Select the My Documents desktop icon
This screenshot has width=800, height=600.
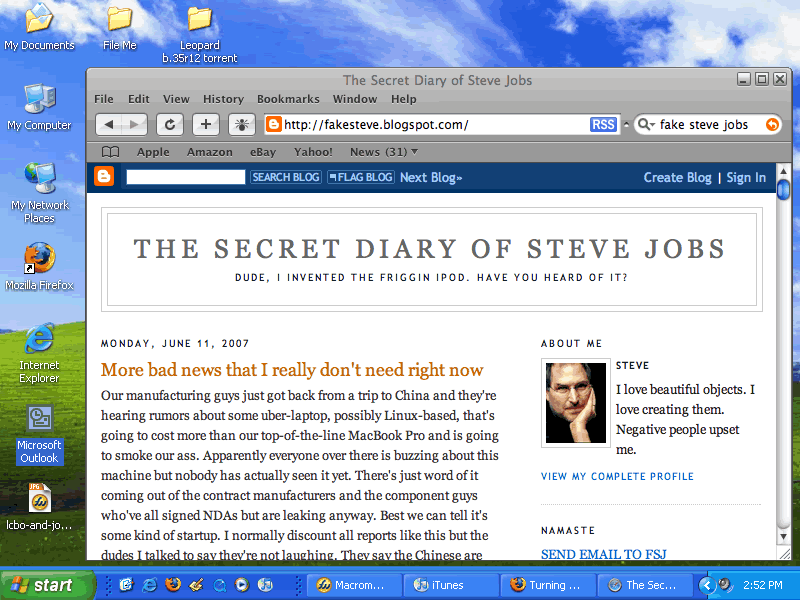pos(39,27)
